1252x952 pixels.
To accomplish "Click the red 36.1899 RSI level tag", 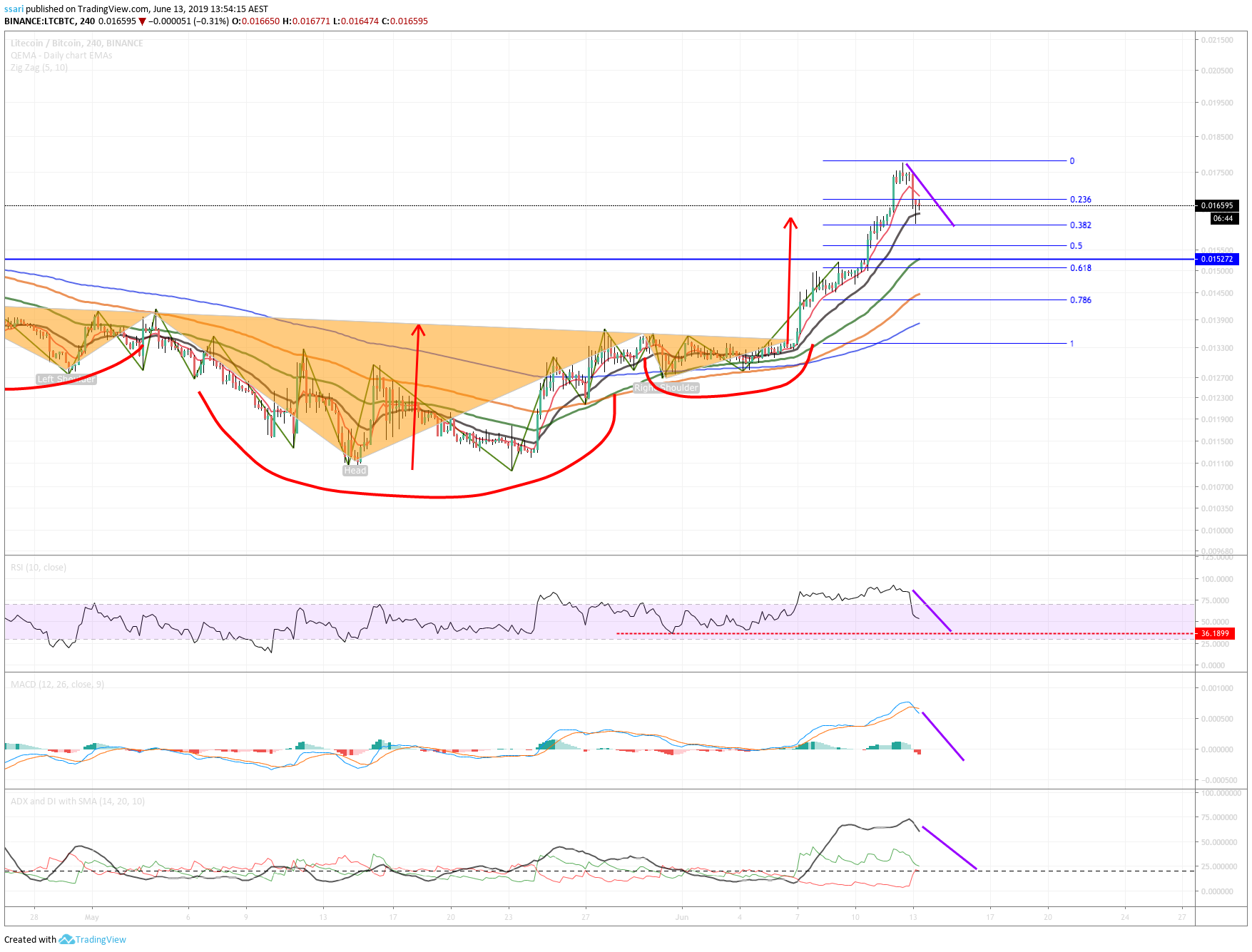I will tap(1216, 633).
